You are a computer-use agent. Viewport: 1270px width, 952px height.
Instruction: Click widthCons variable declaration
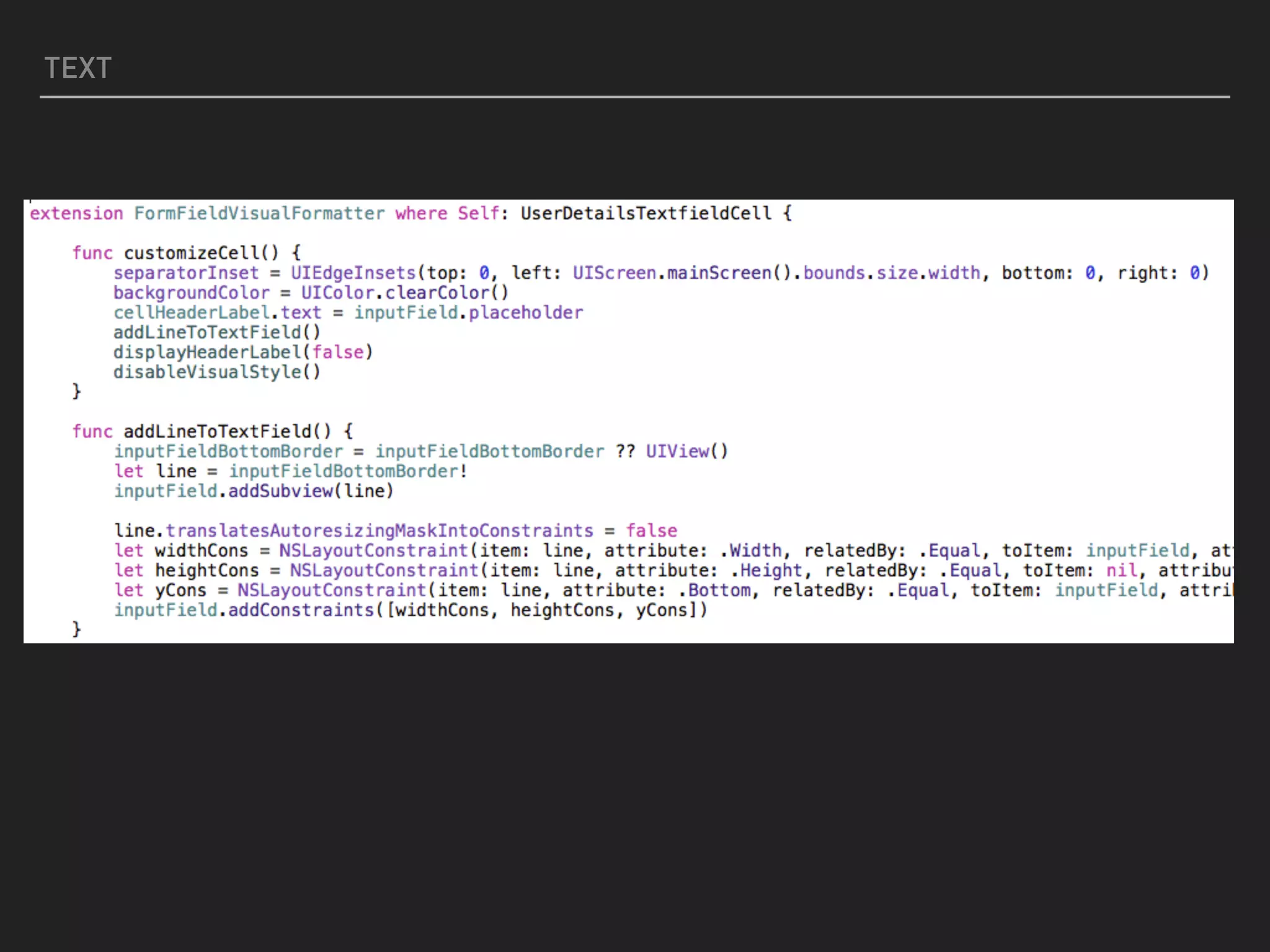tap(201, 550)
